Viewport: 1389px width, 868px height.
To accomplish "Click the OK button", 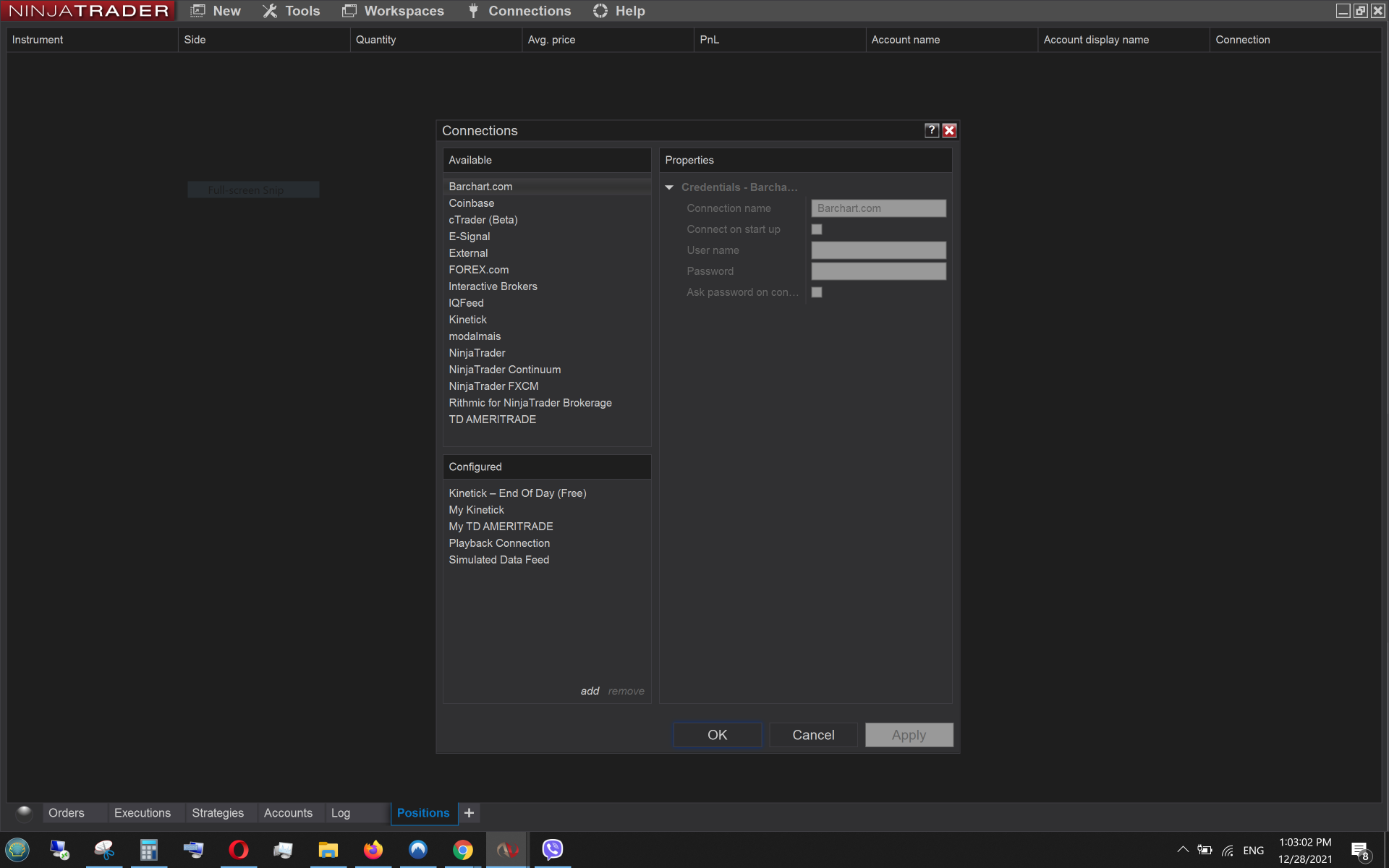I will click(x=717, y=735).
